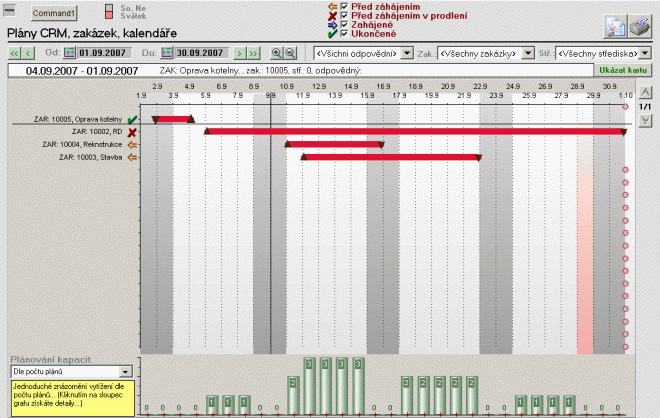Toggle 'Před zahájením' checkbox

point(344,6)
